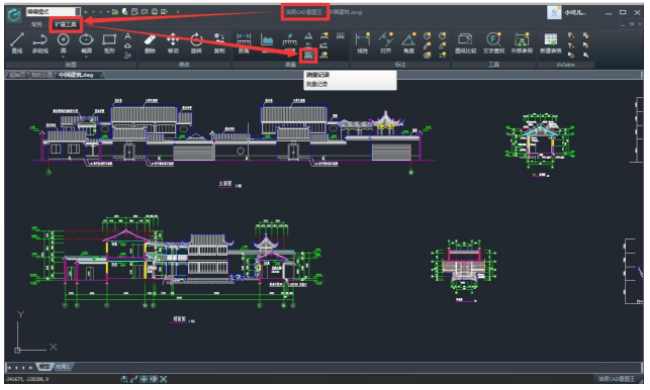Click the 小可儿 username label

(575, 13)
